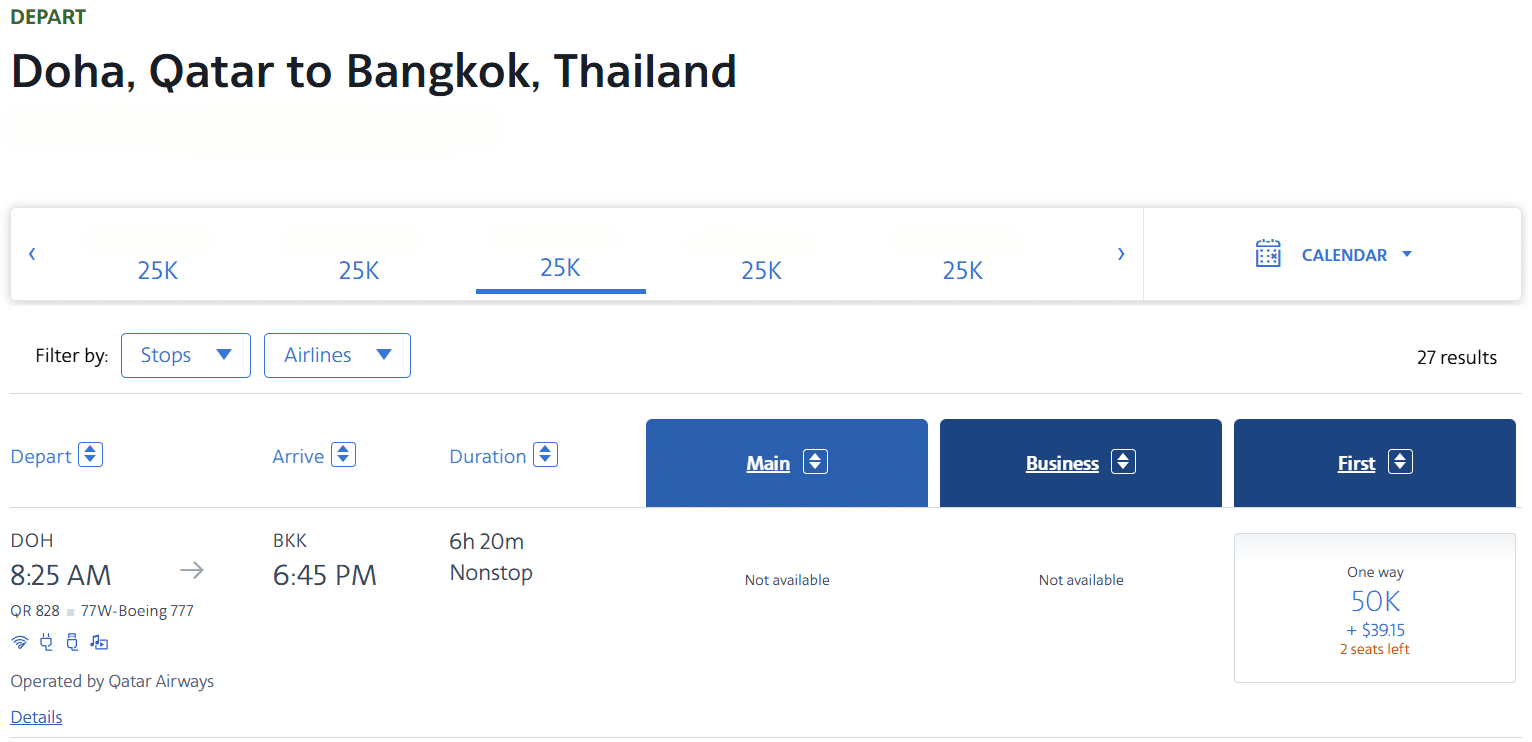Toggle the Arrive column sort control

(x=344, y=454)
